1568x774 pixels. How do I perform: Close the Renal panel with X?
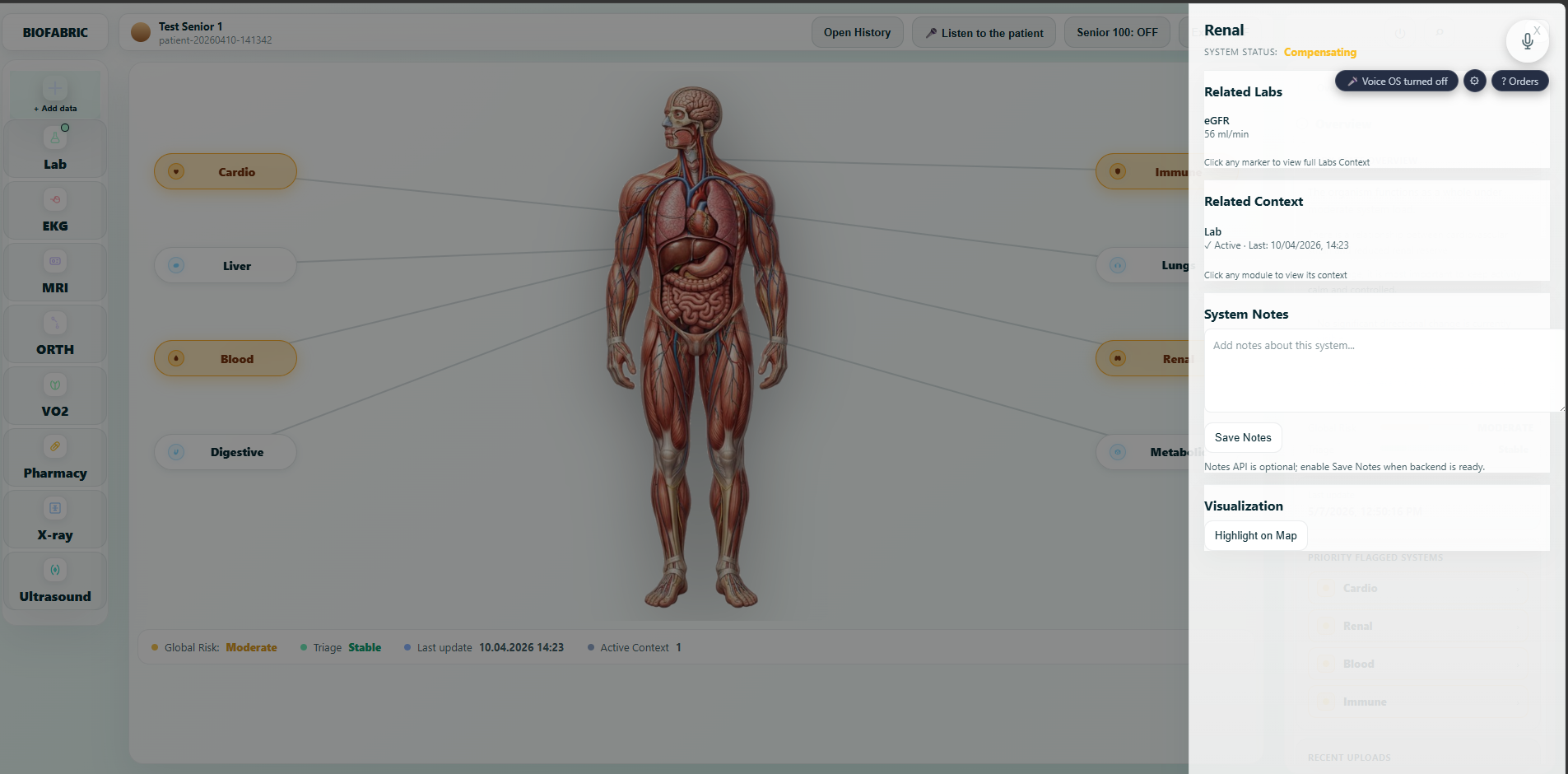tap(1537, 30)
